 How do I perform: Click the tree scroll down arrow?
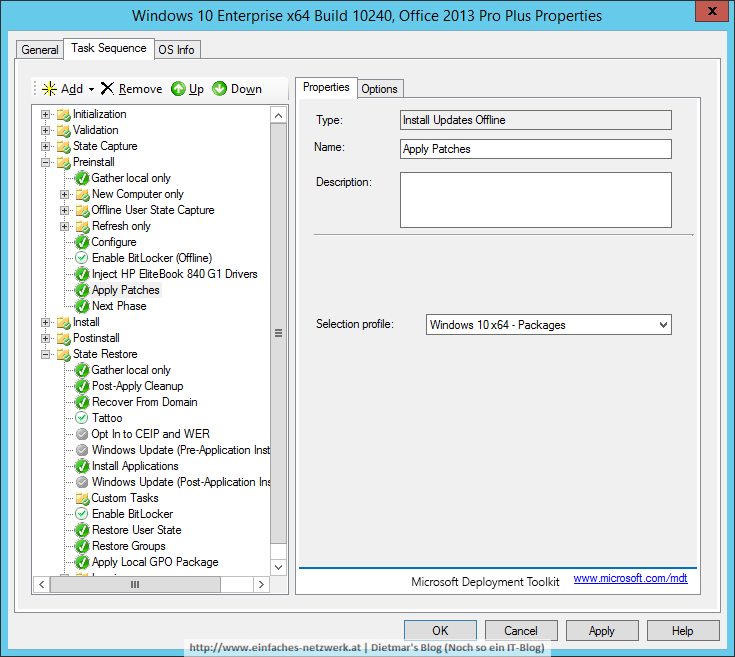278,567
